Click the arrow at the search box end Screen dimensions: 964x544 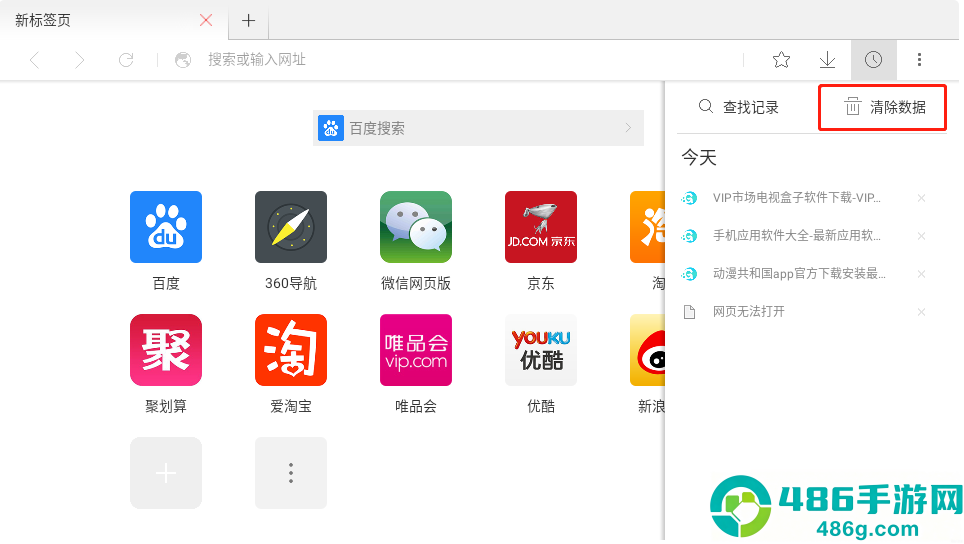coord(628,128)
